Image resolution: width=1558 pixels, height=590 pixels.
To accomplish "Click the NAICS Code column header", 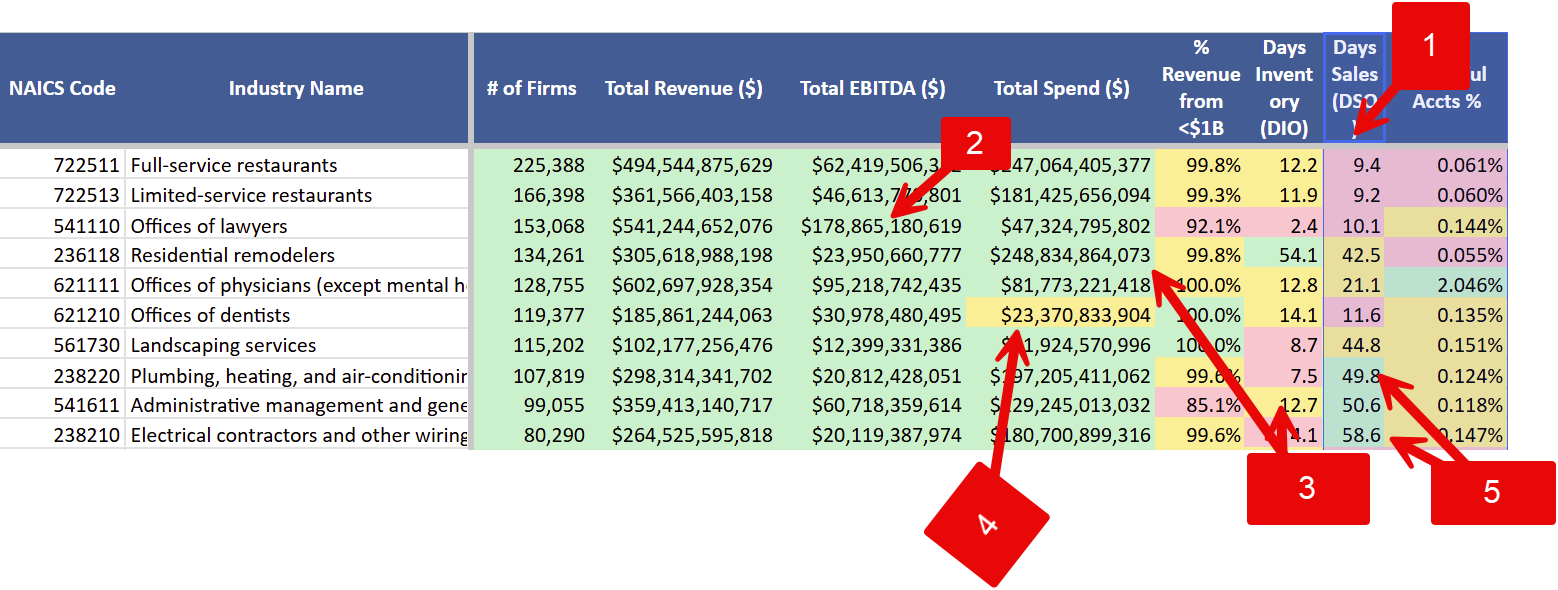I will tap(62, 88).
